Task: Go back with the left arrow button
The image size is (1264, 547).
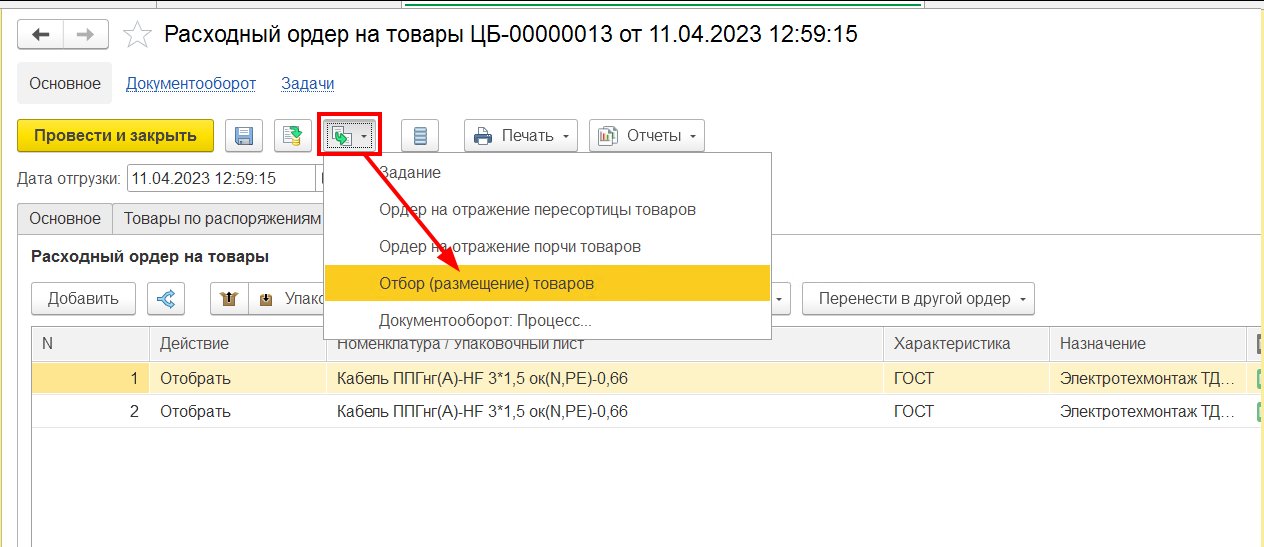Action: coord(41,35)
